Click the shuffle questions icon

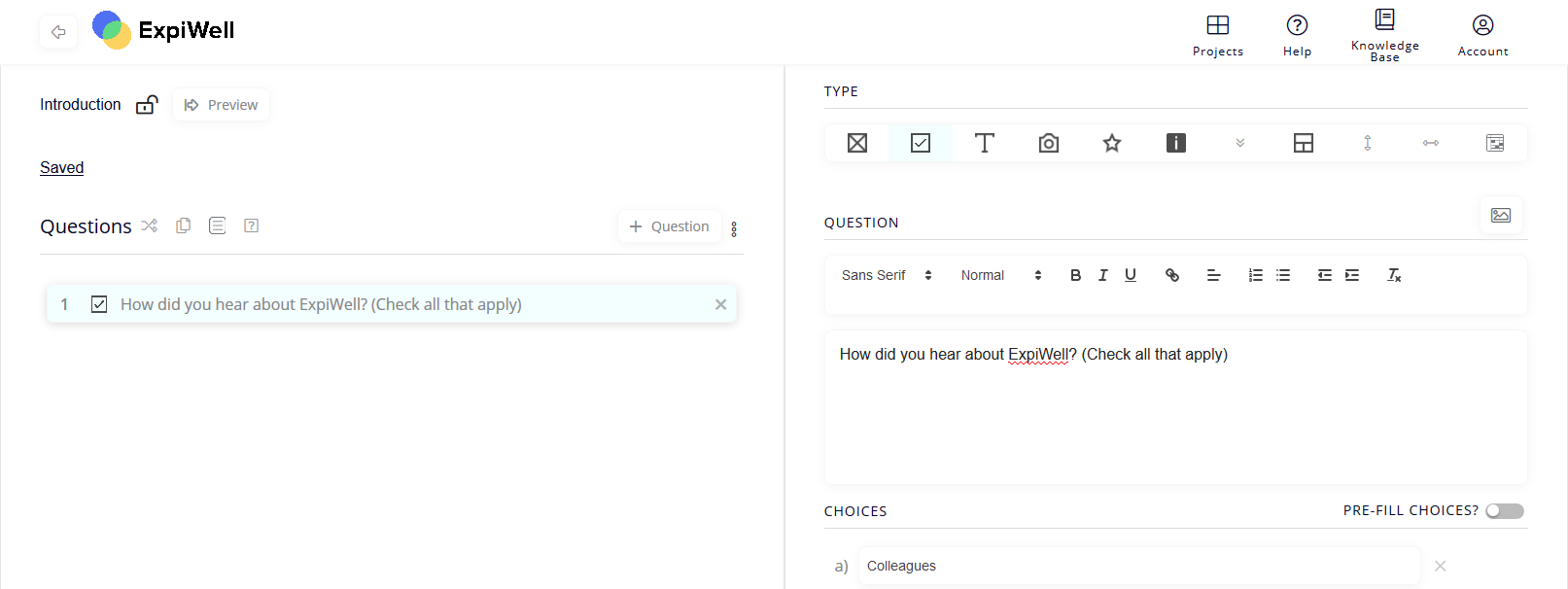click(x=149, y=225)
